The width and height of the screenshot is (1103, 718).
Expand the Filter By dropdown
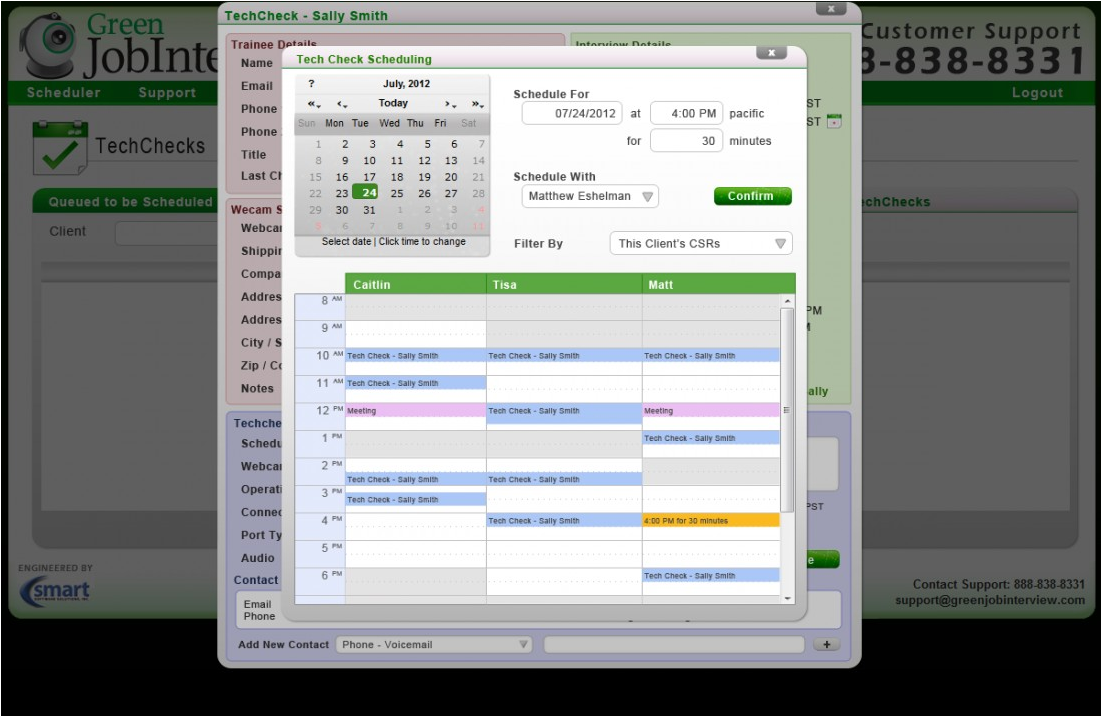click(701, 243)
